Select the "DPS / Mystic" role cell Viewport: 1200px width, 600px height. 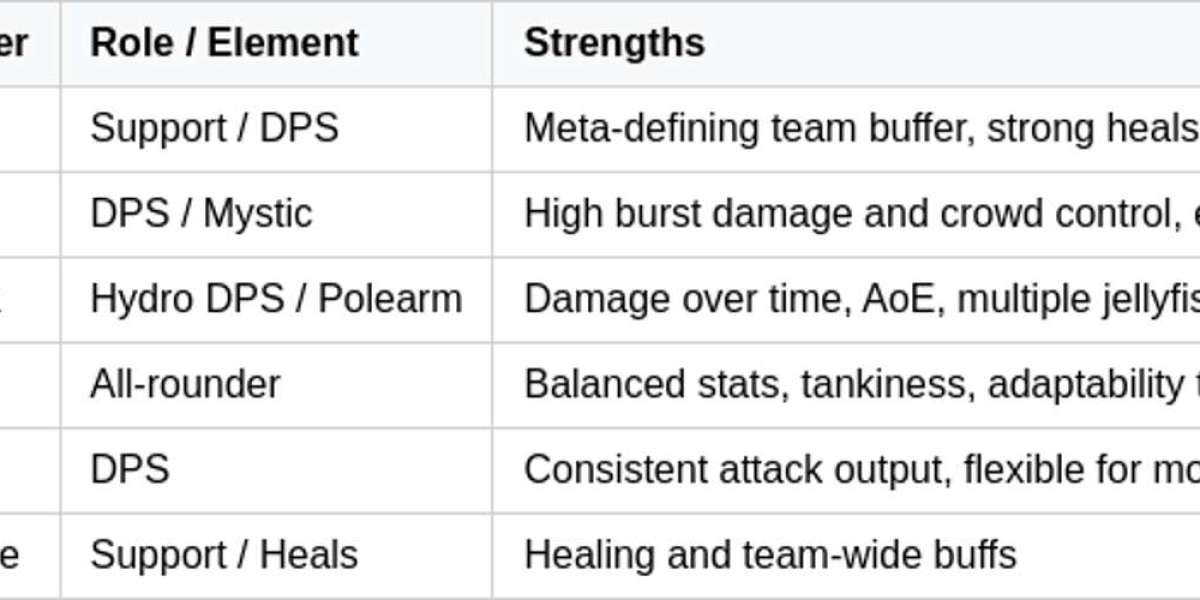(201, 214)
